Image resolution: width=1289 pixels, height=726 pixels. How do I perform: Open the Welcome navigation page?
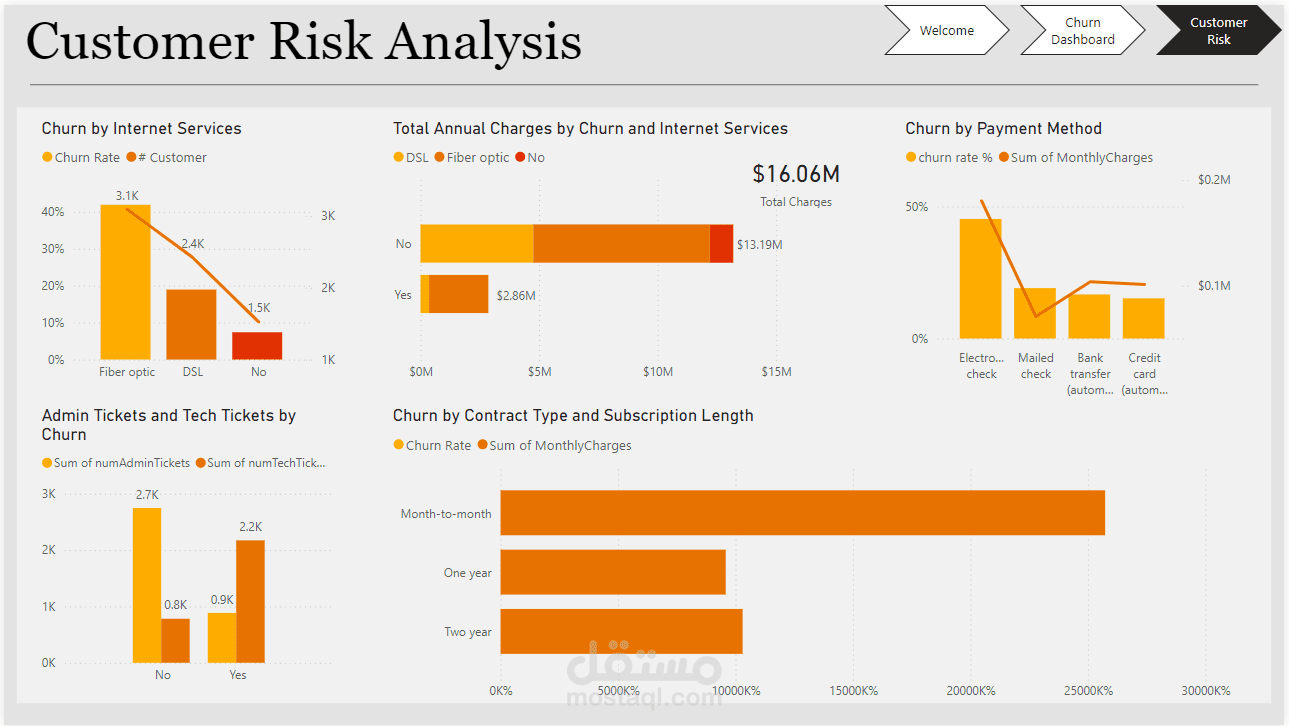946,31
